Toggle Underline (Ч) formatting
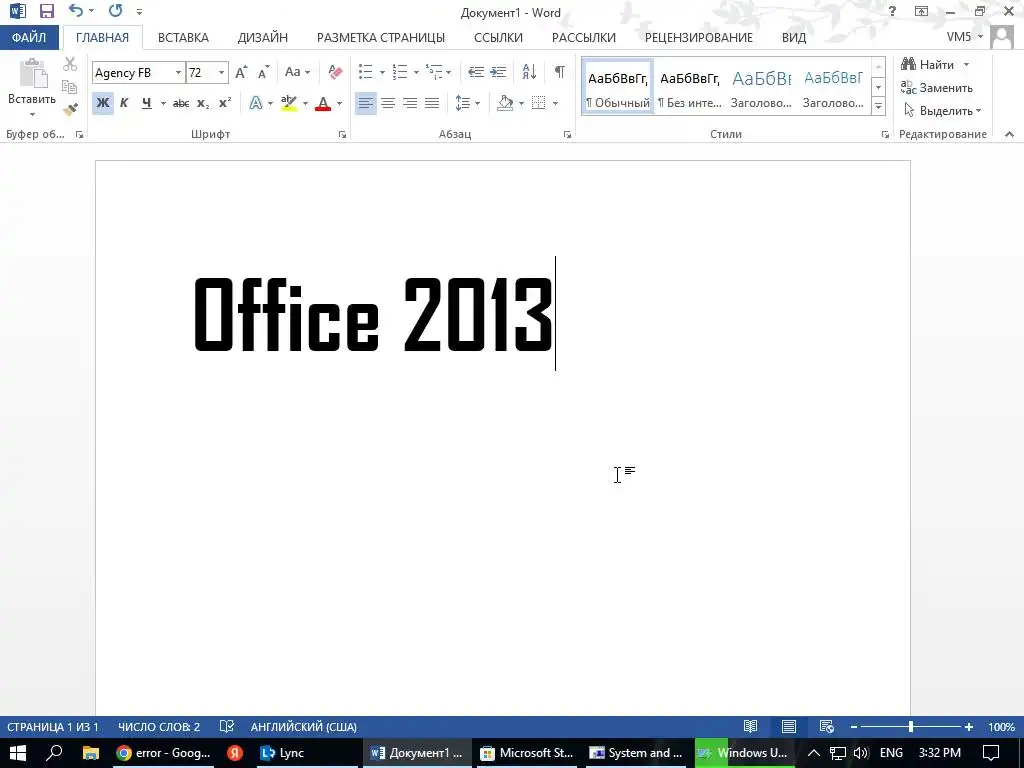This screenshot has width=1024, height=768. pos(146,103)
